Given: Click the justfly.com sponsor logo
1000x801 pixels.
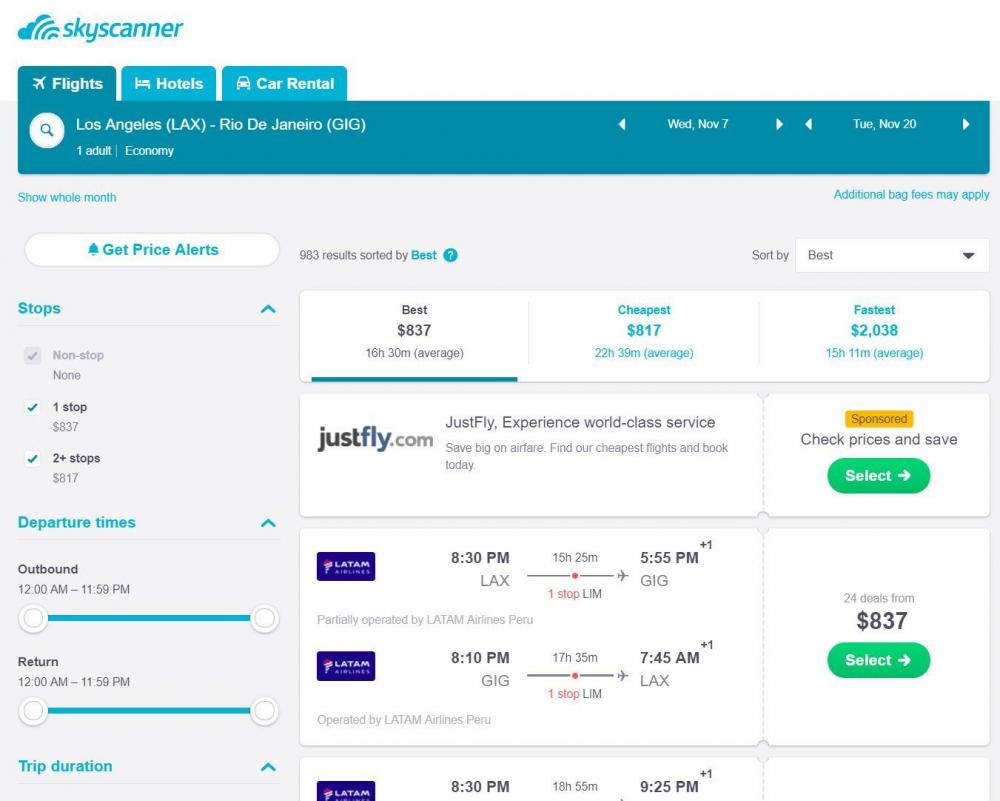Looking at the screenshot, I should (375, 439).
